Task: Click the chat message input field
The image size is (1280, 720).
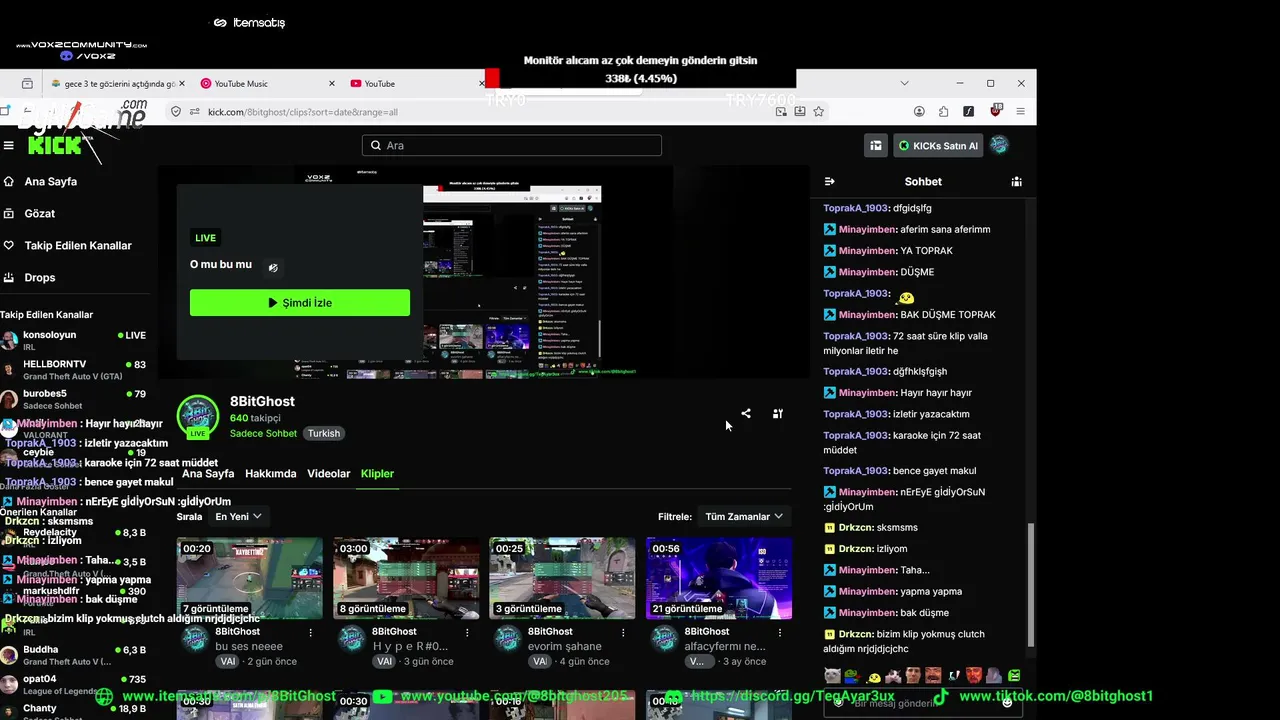Action: pyautogui.click(x=922, y=702)
